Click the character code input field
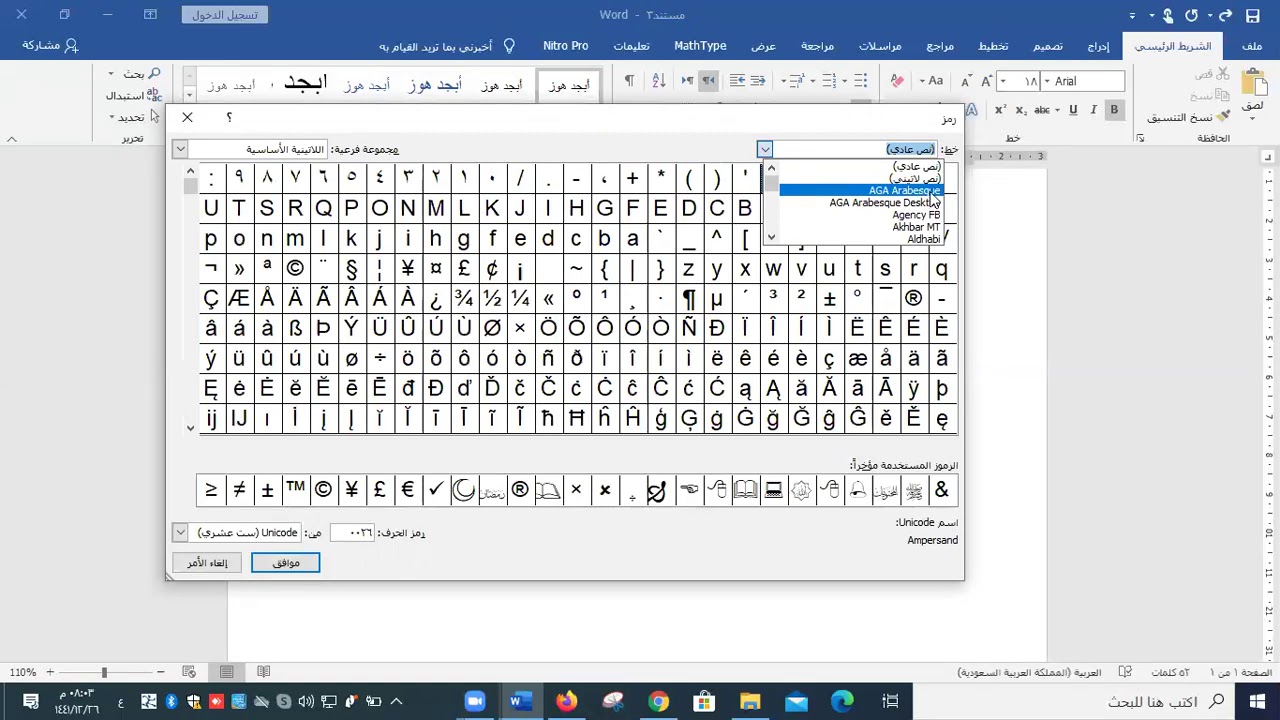The height and width of the screenshot is (720, 1280). tap(352, 533)
